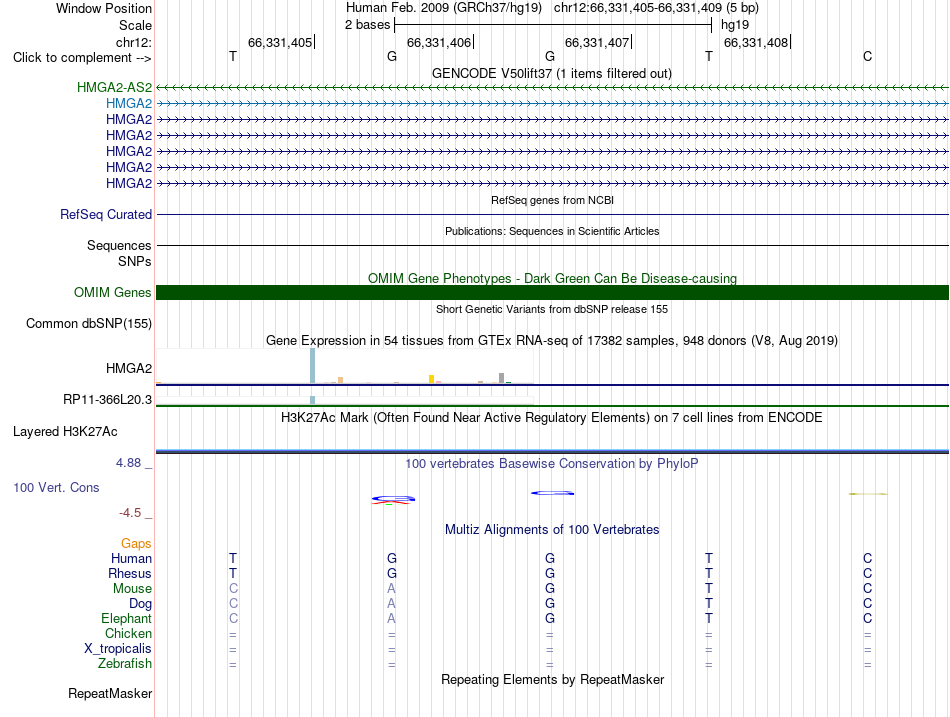Click the Scale ruler label
Image resolution: width=950 pixels, height=717 pixels.
pos(136,25)
